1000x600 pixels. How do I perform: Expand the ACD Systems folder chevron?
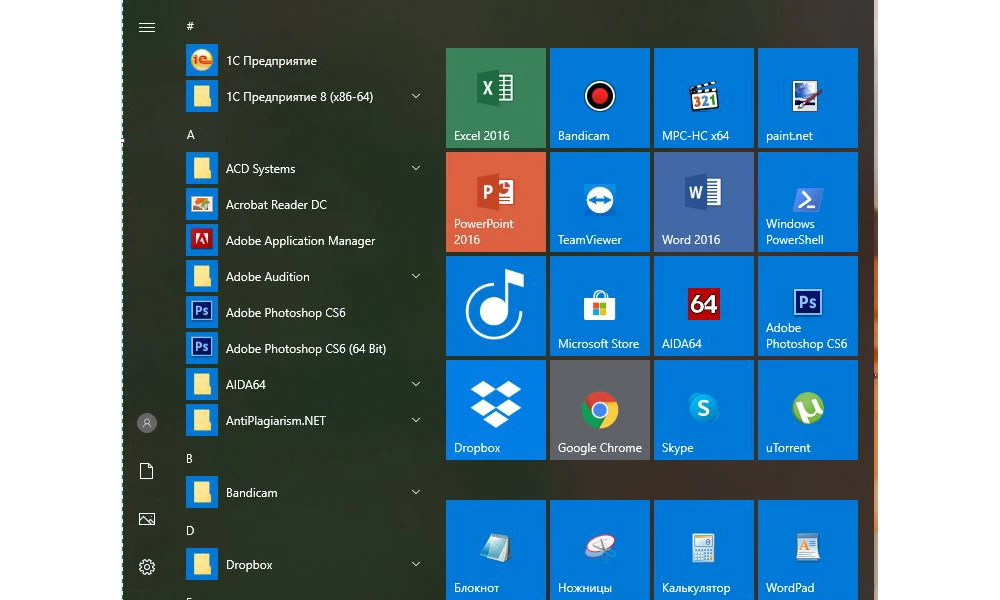(x=416, y=168)
